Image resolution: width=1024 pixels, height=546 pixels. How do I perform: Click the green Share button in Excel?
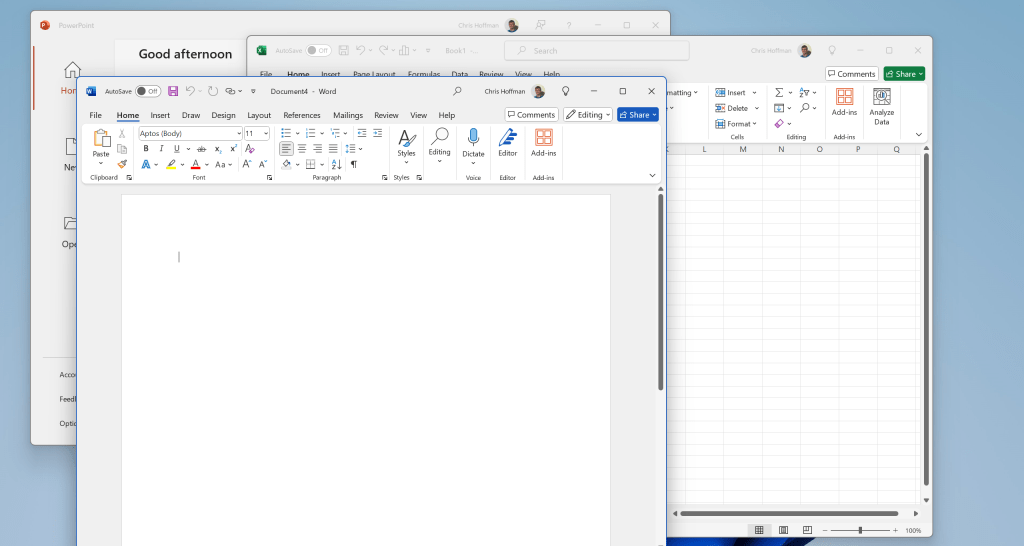coord(904,74)
